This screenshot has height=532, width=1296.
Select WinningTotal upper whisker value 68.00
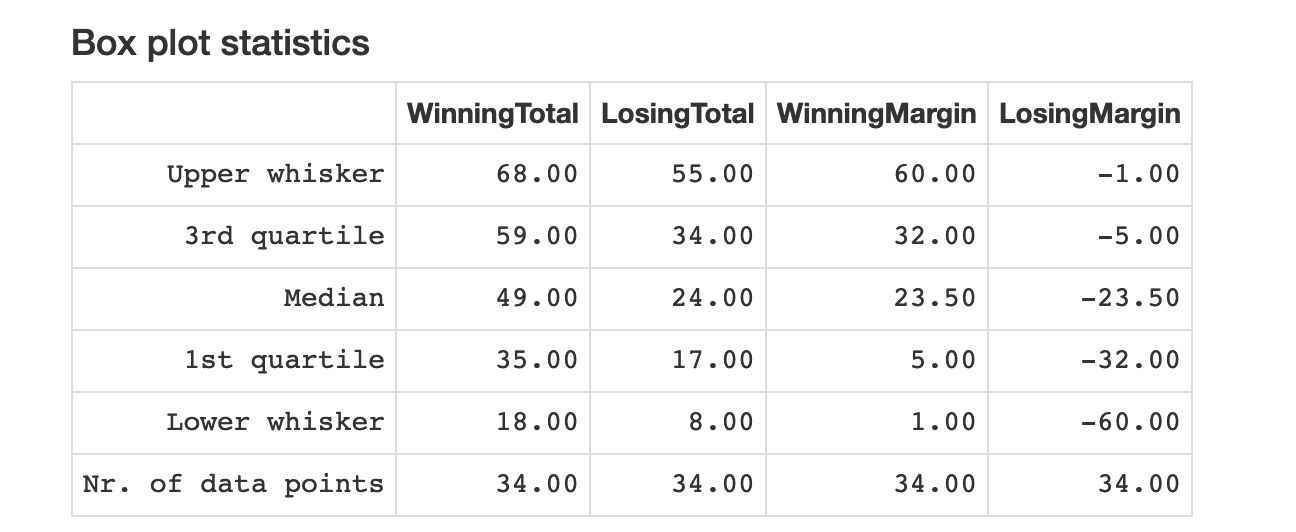537,174
